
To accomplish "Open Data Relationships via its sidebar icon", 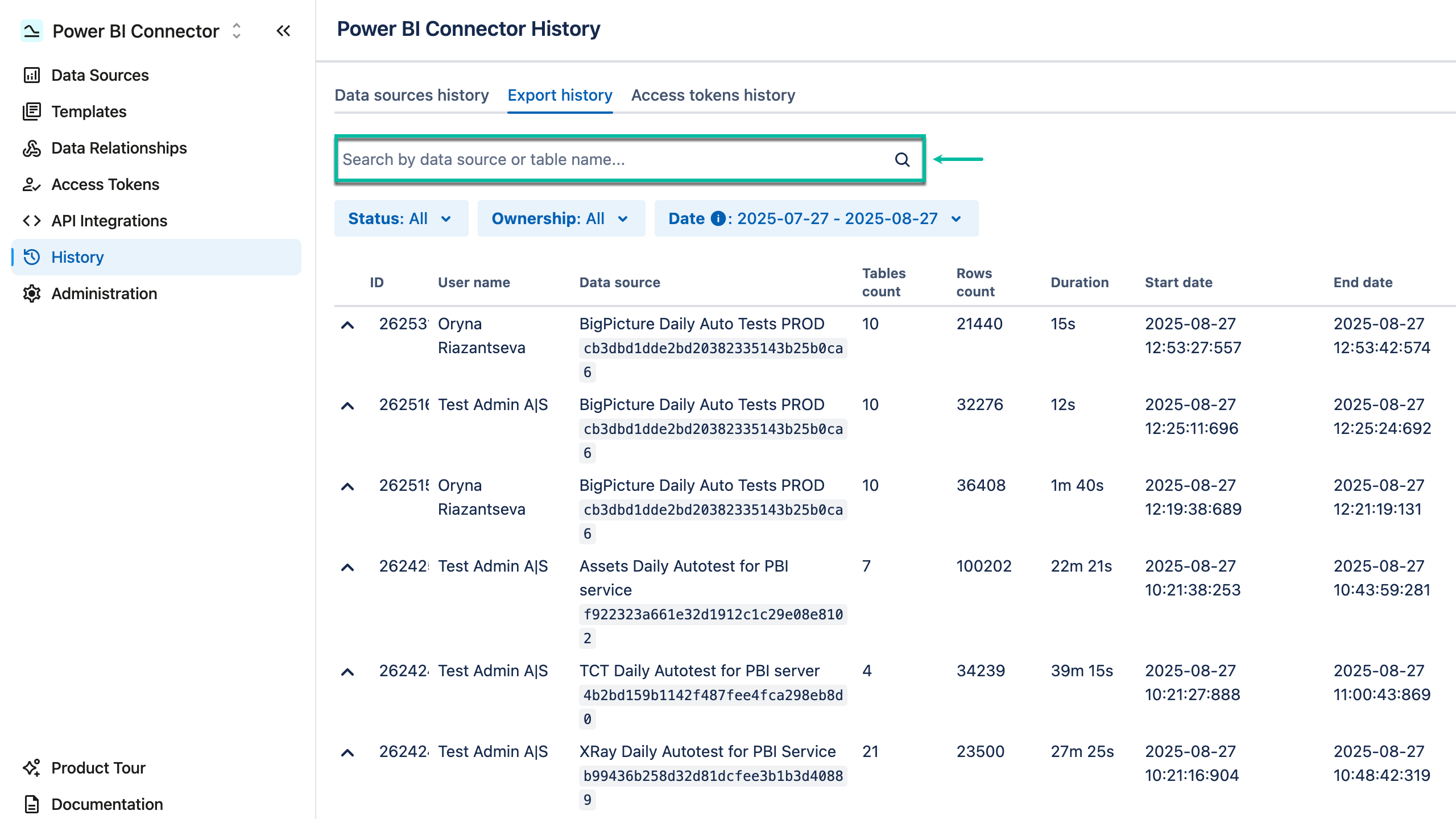I will point(32,148).
